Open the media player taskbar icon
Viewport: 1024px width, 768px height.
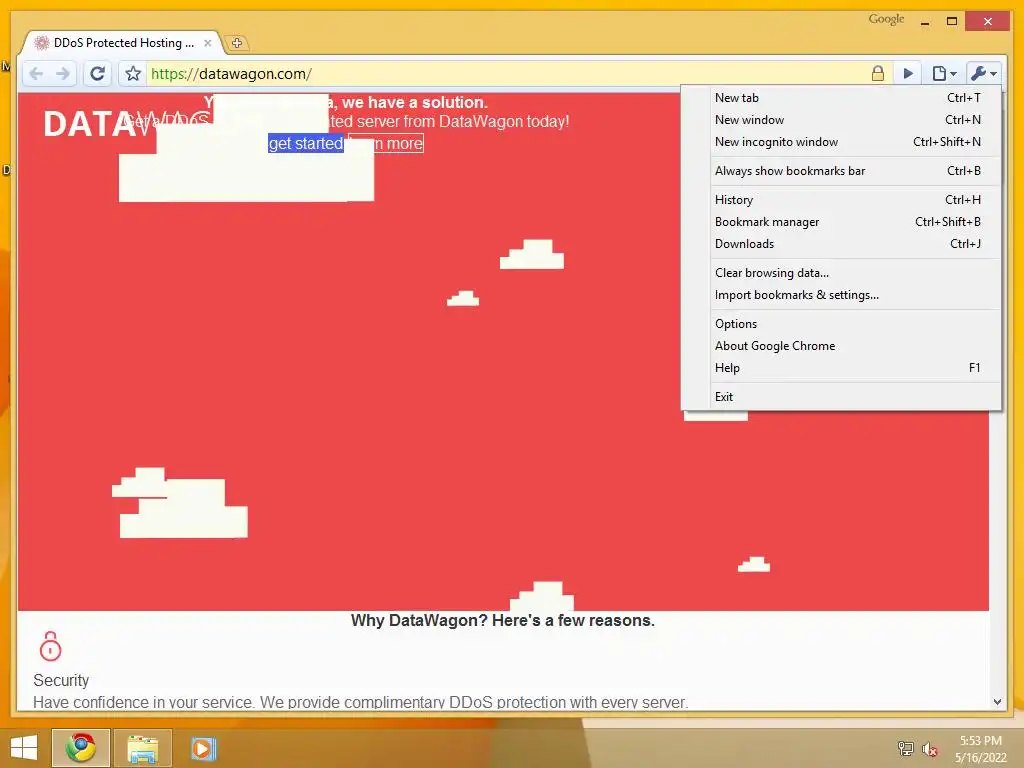tap(202, 749)
